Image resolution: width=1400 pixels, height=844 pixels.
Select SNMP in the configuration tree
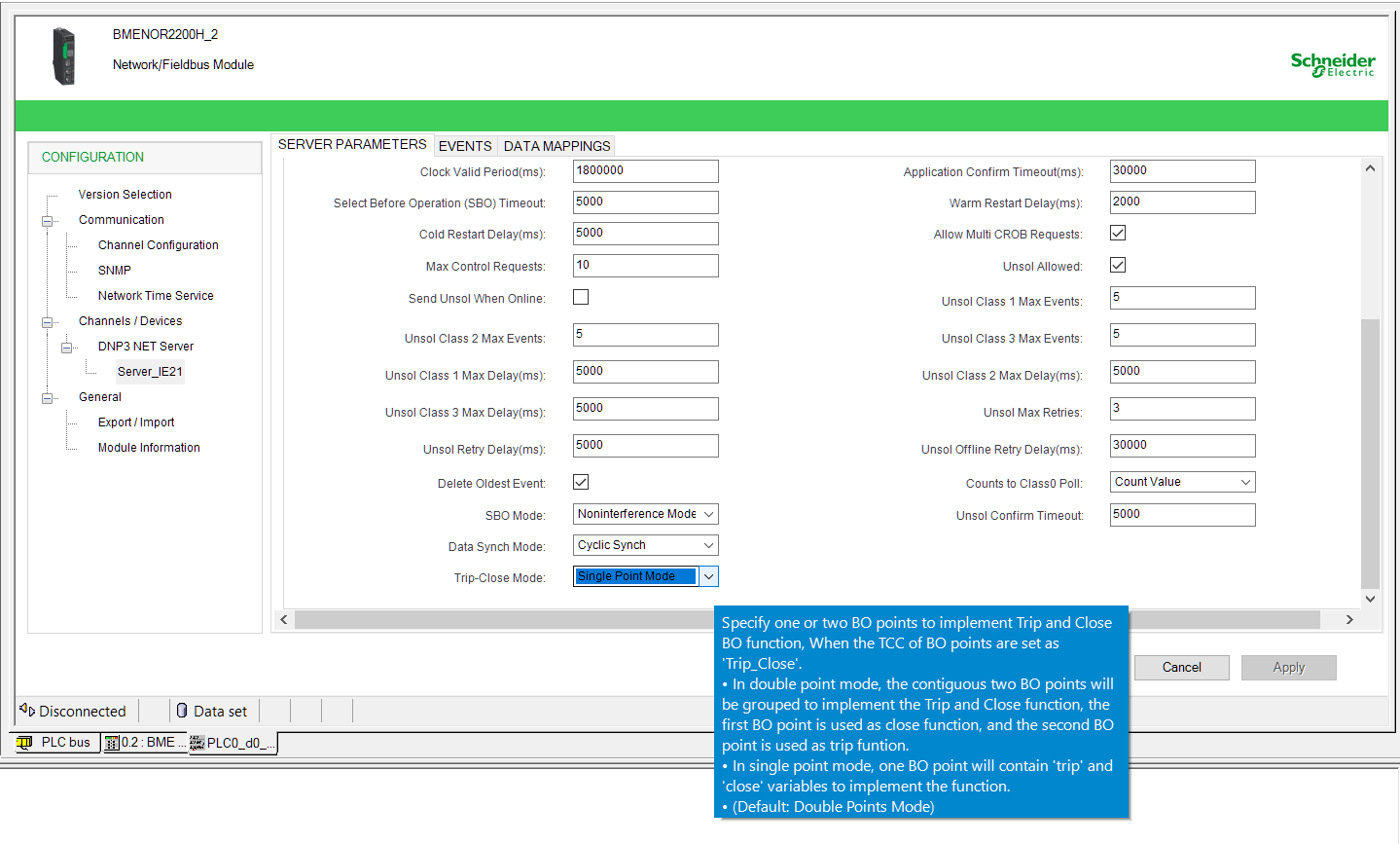[114, 271]
